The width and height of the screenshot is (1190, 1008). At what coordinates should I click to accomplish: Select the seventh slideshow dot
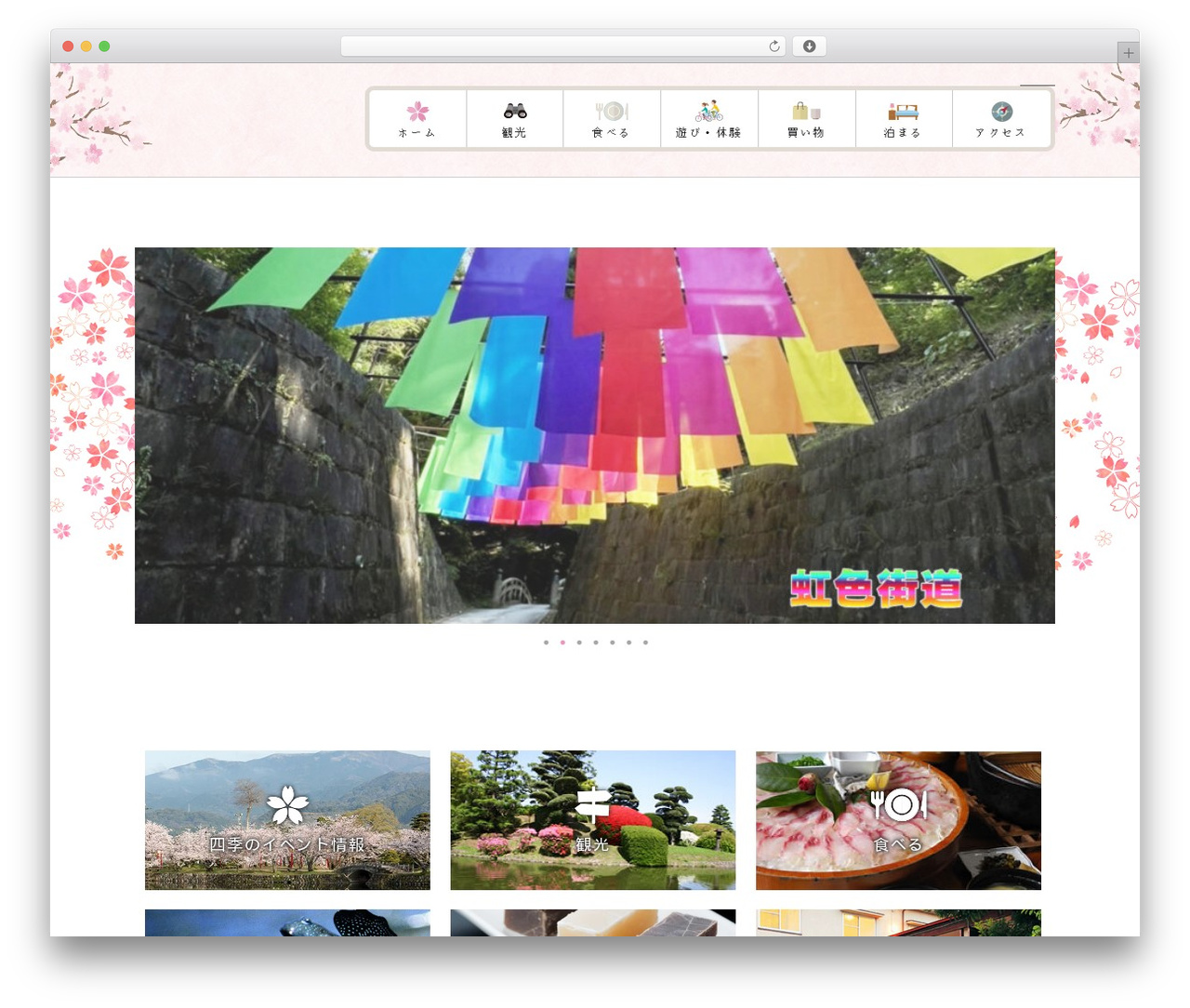click(646, 643)
